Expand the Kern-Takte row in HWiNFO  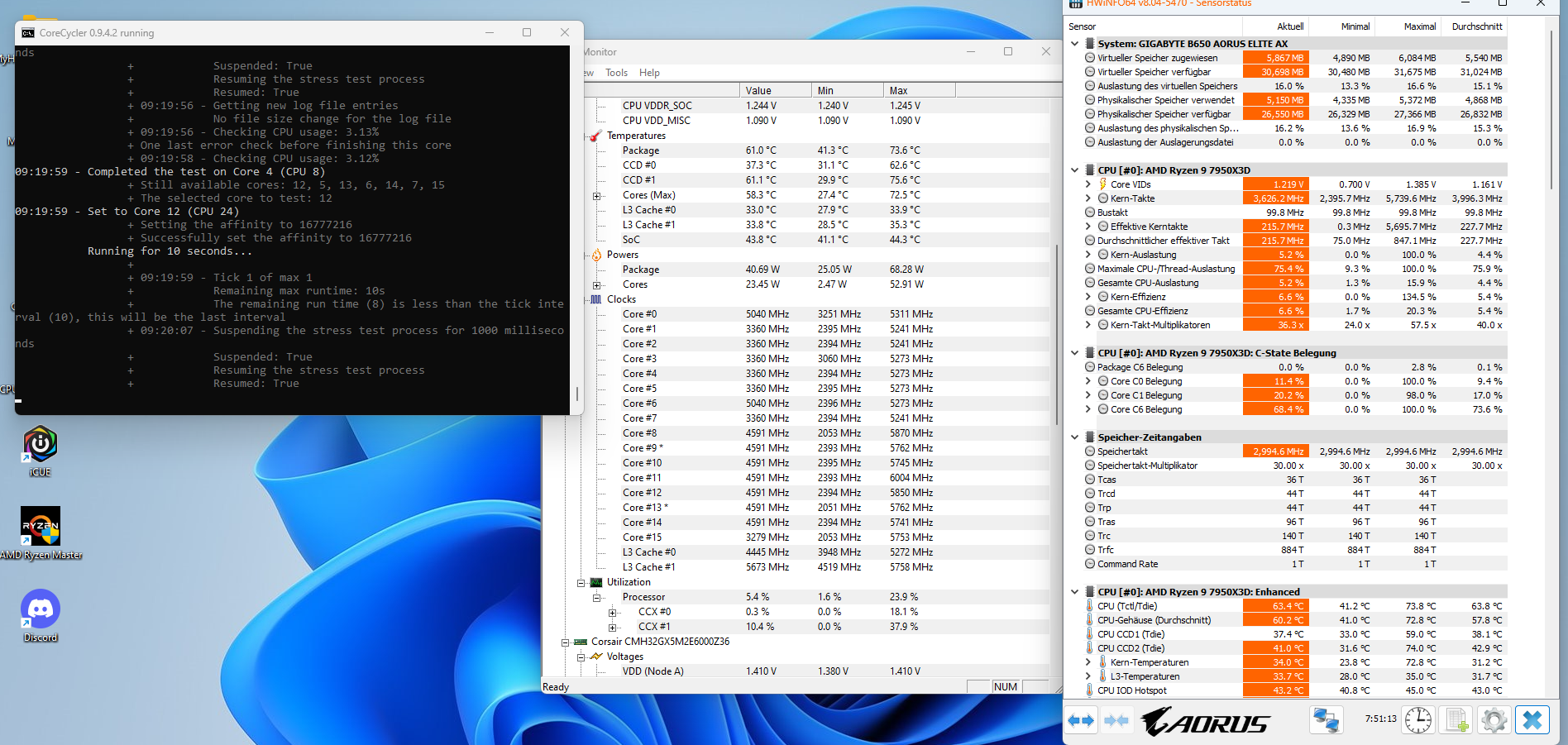coord(1088,198)
